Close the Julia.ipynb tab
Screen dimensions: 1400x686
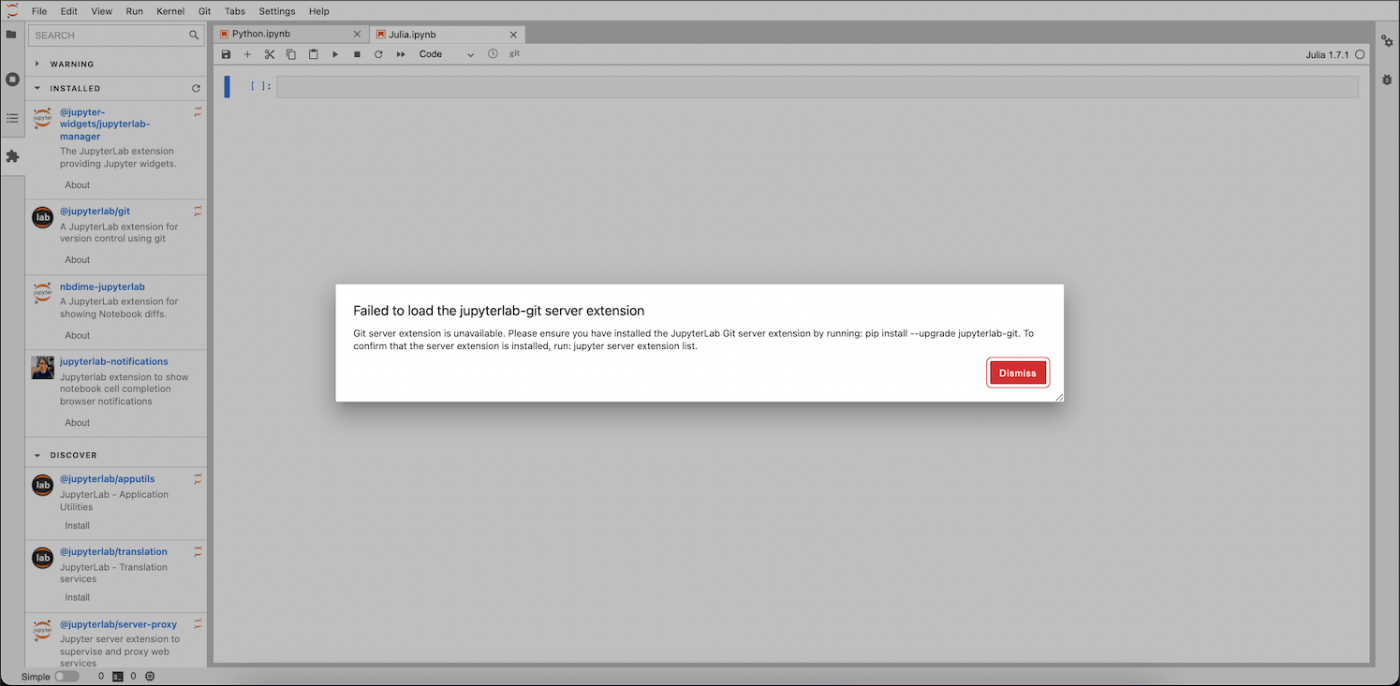click(513, 34)
